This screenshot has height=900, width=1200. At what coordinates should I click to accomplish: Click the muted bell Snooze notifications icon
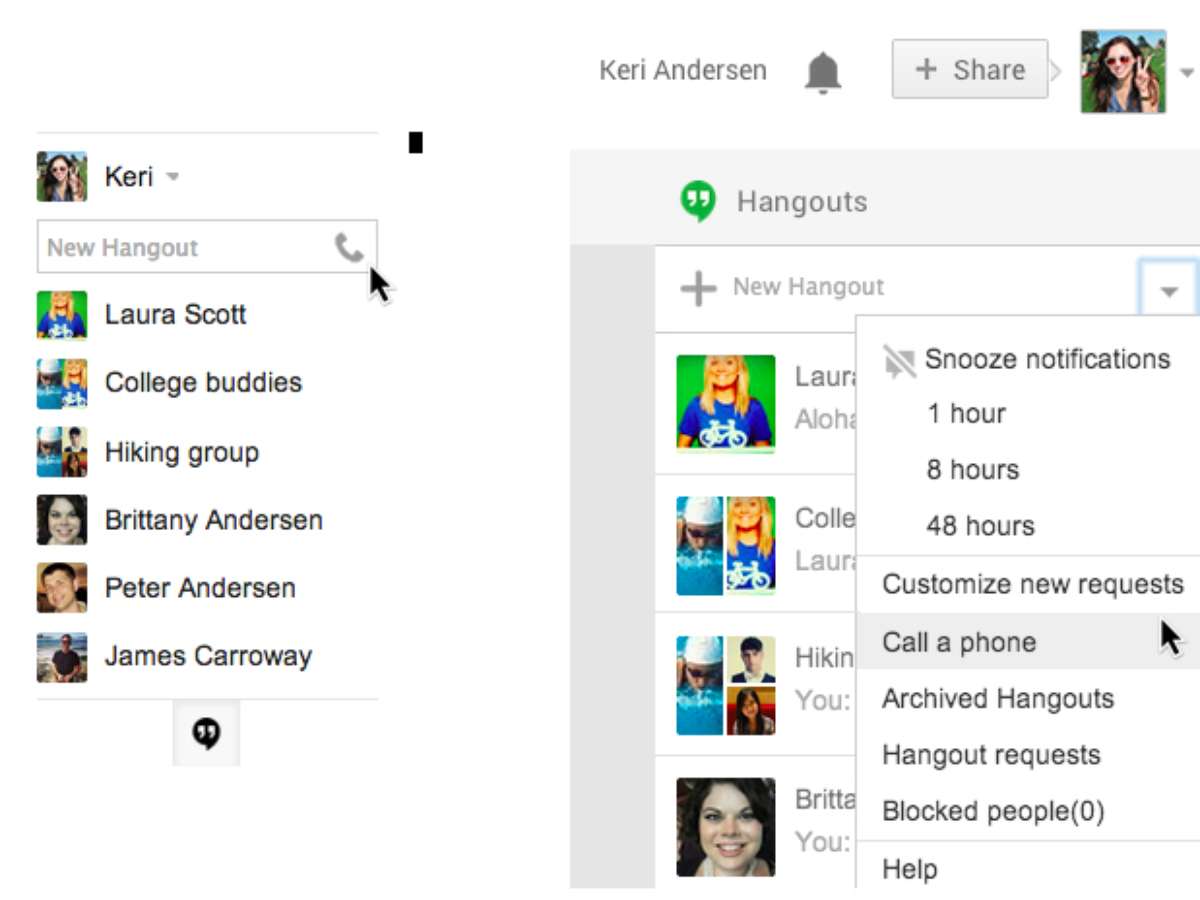coord(899,361)
